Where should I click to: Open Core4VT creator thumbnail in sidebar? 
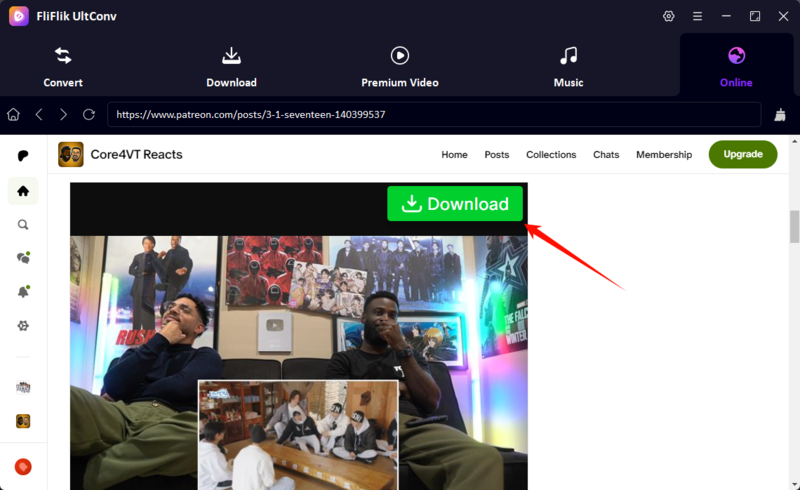pyautogui.click(x=23, y=421)
